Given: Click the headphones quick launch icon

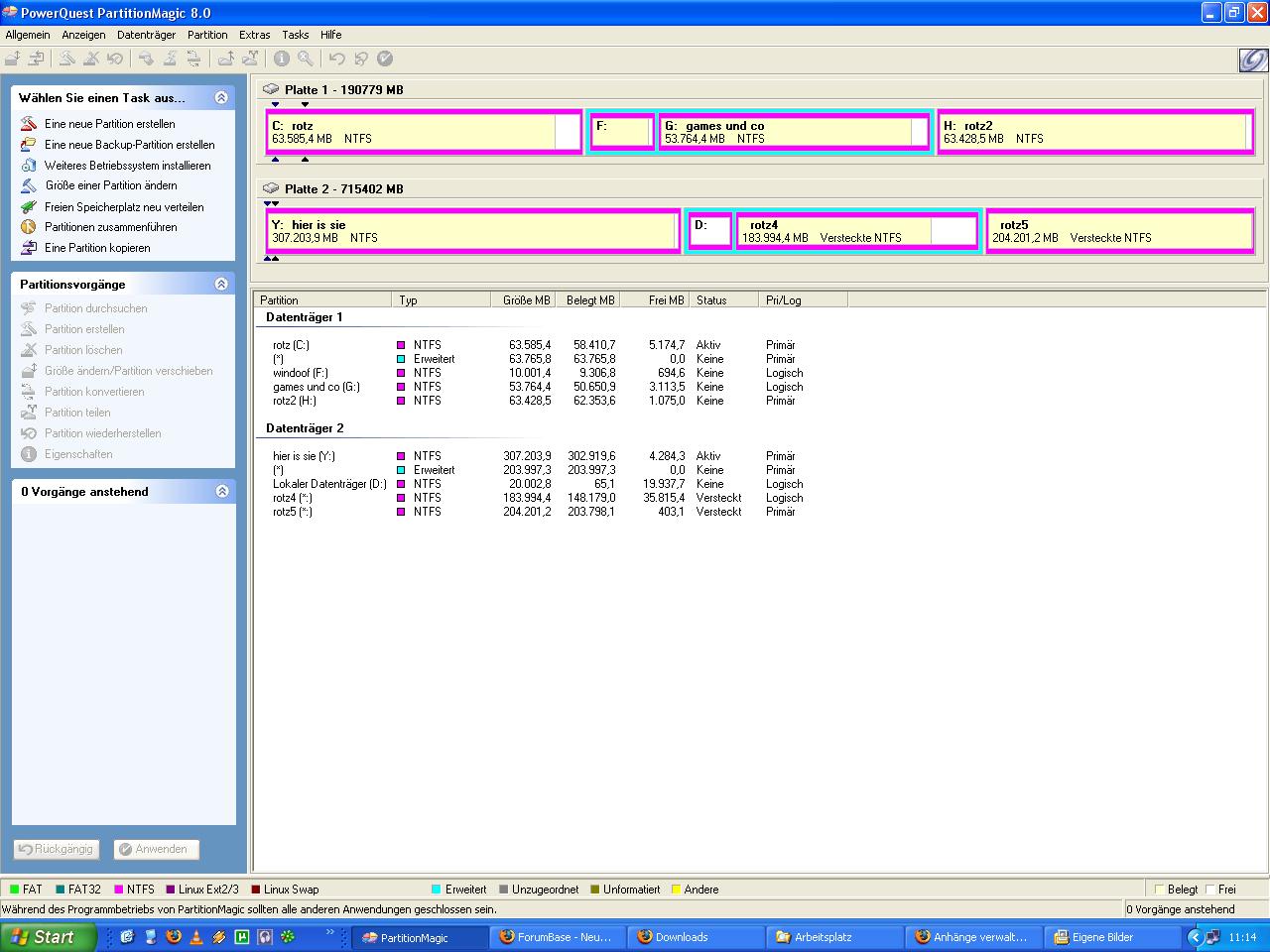Looking at the screenshot, I should tap(265, 936).
